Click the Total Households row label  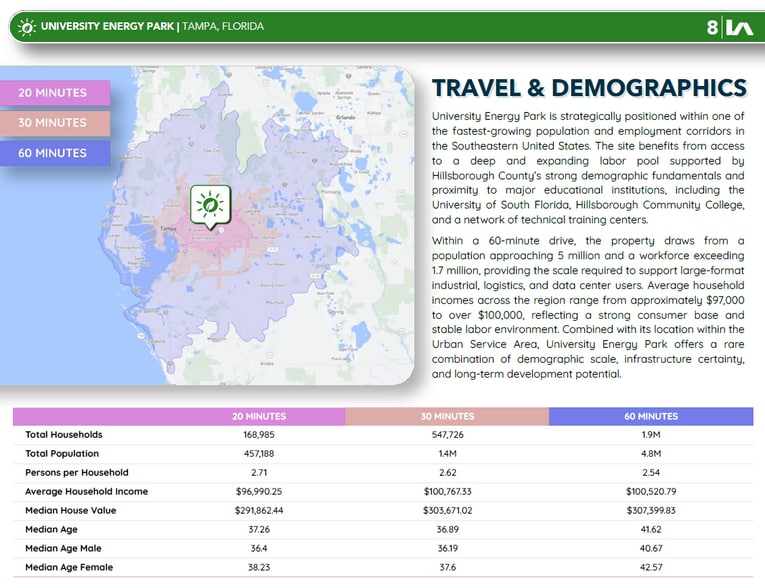[x=64, y=435]
